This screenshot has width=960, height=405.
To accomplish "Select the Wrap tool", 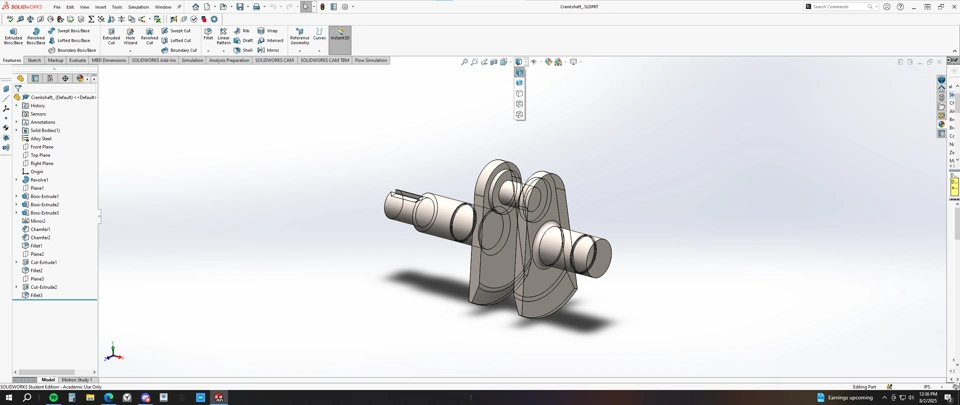I will [268, 31].
